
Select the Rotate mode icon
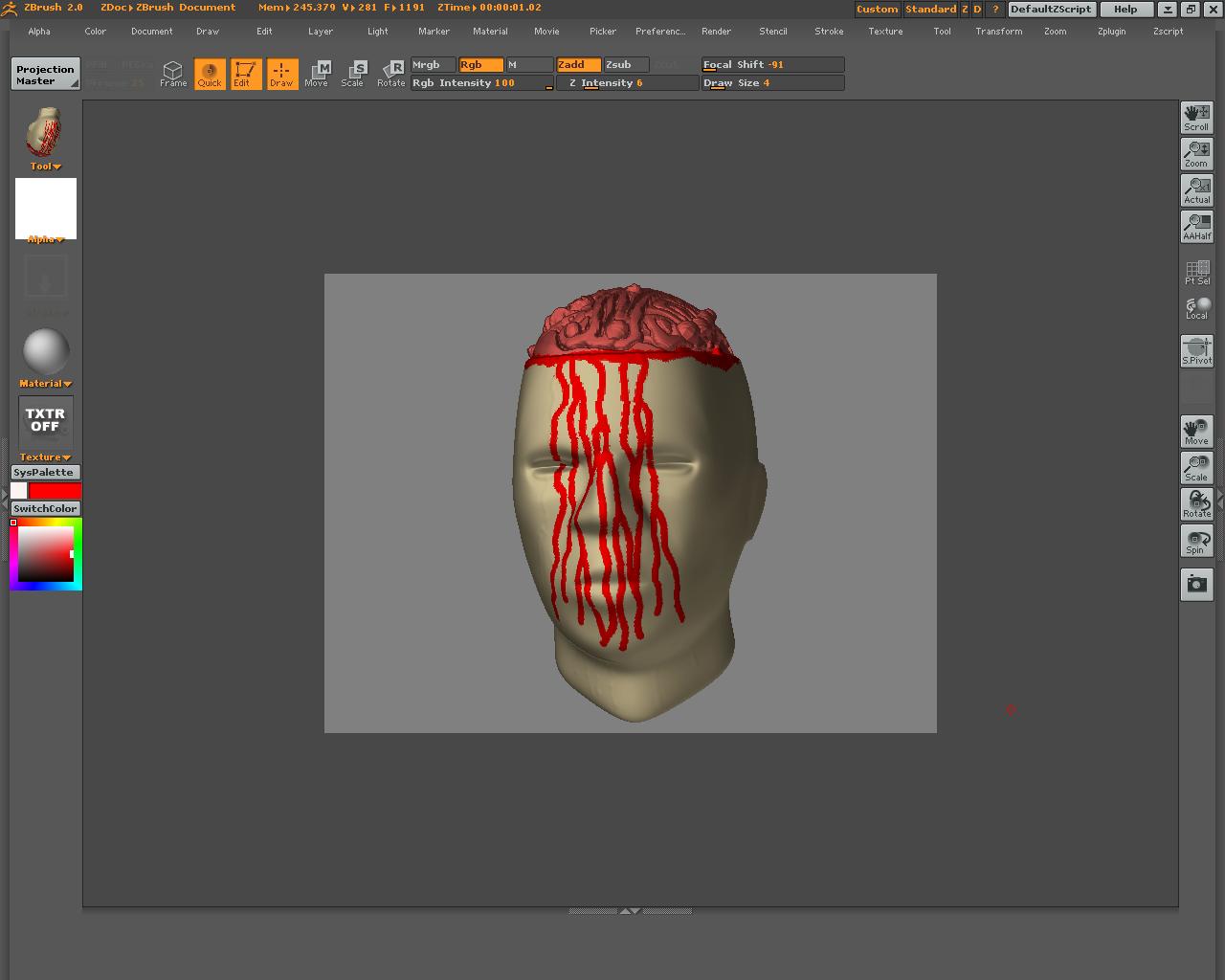coord(390,74)
